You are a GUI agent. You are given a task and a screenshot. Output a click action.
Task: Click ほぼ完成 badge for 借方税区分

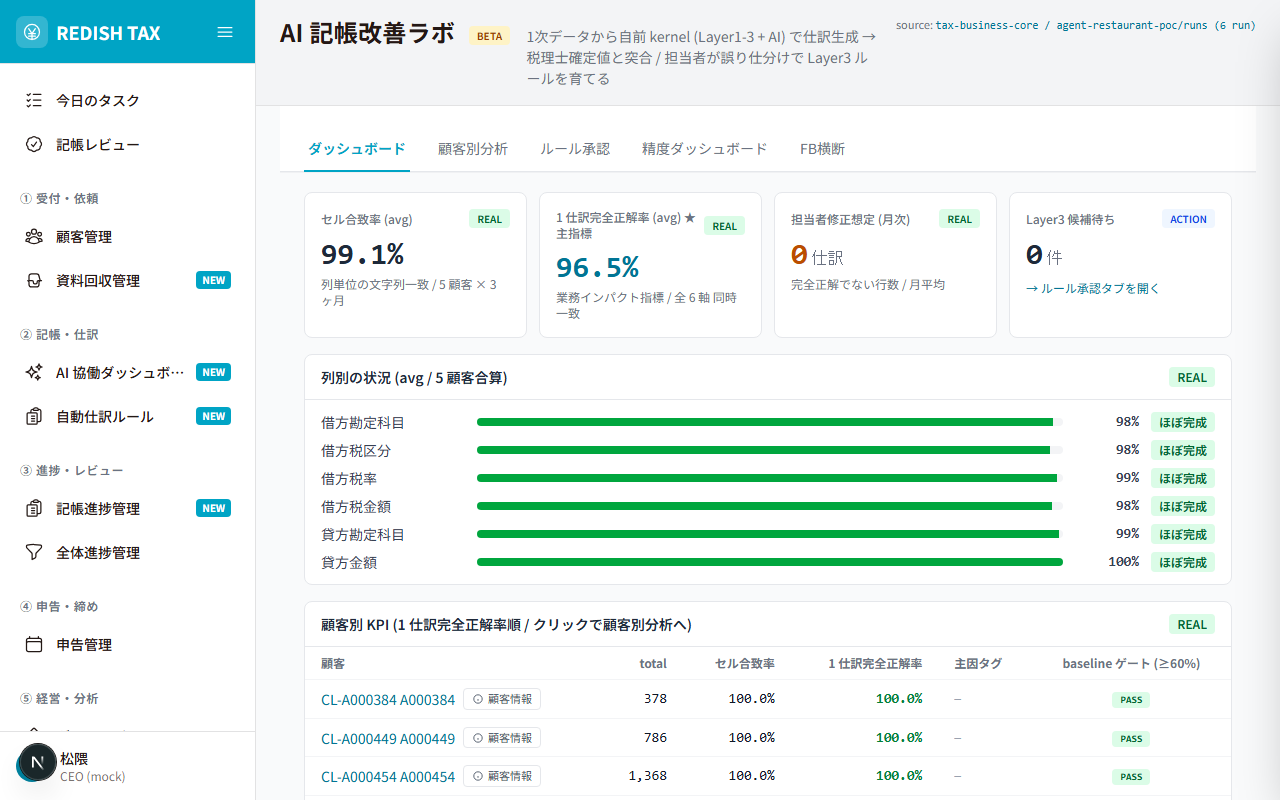(x=1183, y=450)
